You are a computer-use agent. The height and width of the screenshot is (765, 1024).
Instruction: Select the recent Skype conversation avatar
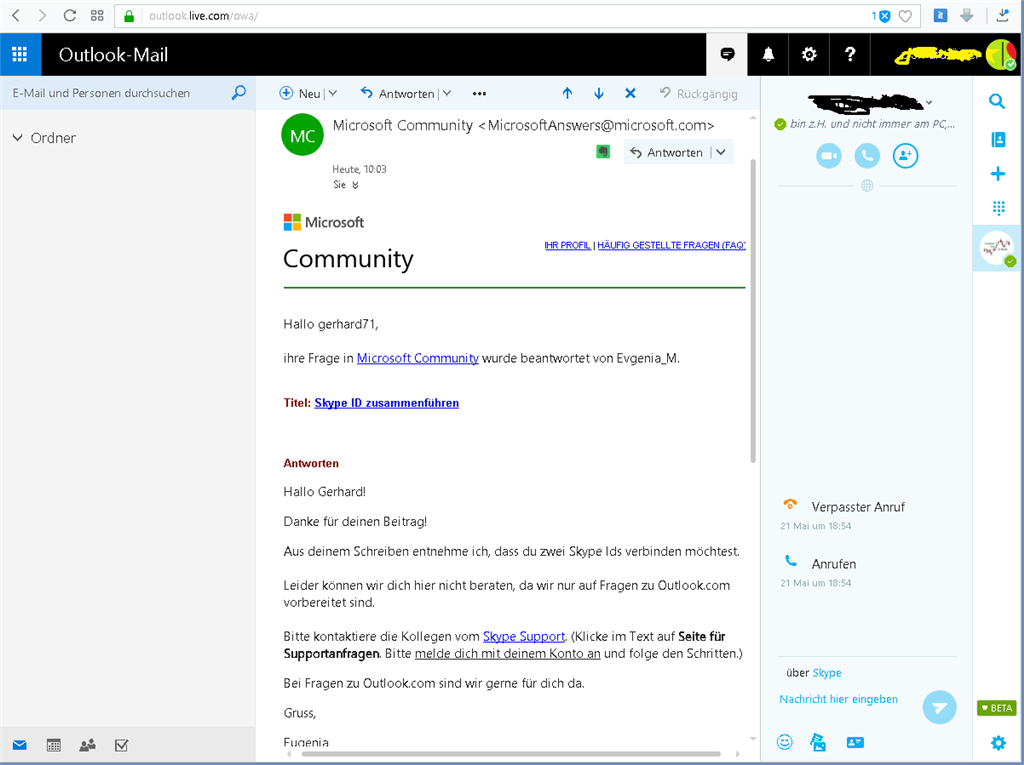(997, 248)
